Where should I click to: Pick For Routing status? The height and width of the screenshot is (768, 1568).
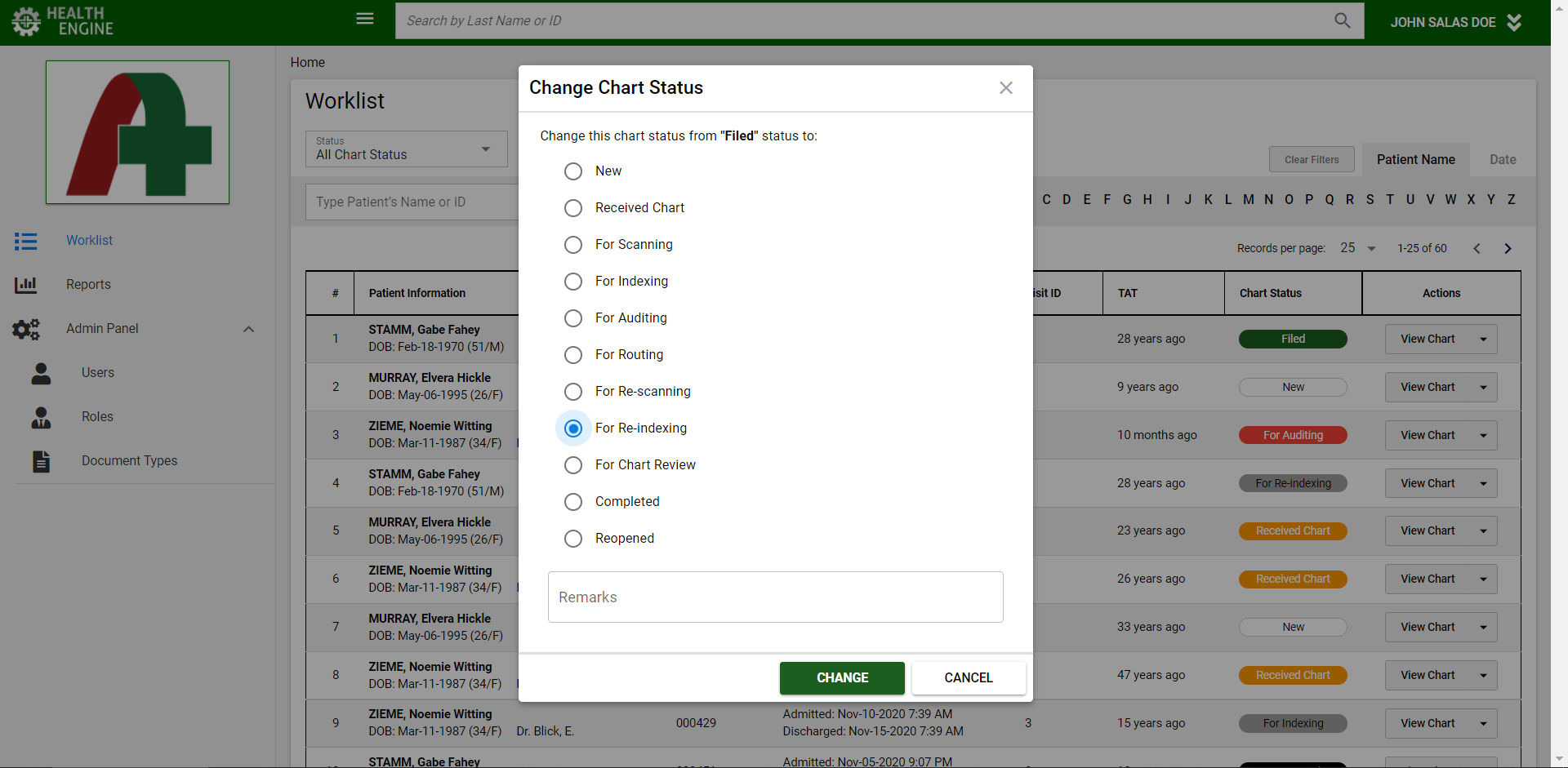click(x=573, y=355)
